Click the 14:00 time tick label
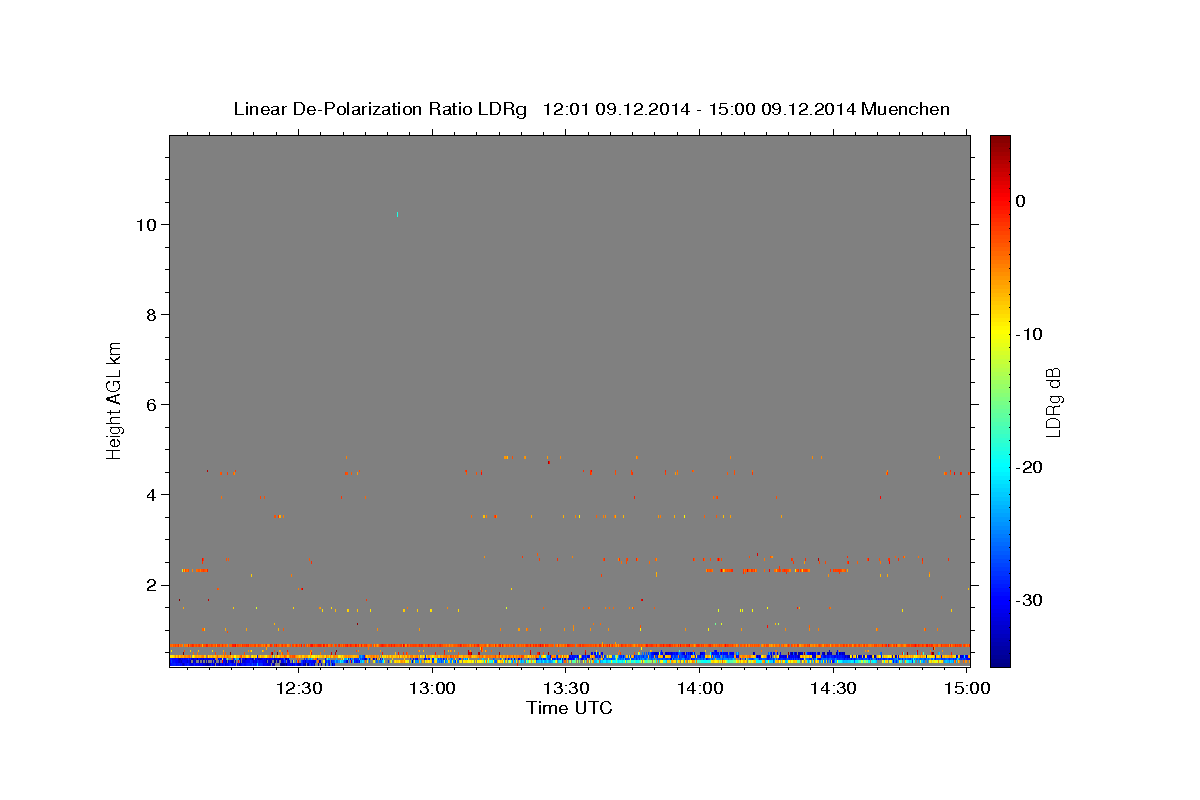The width and height of the screenshot is (1200, 800). point(700,688)
